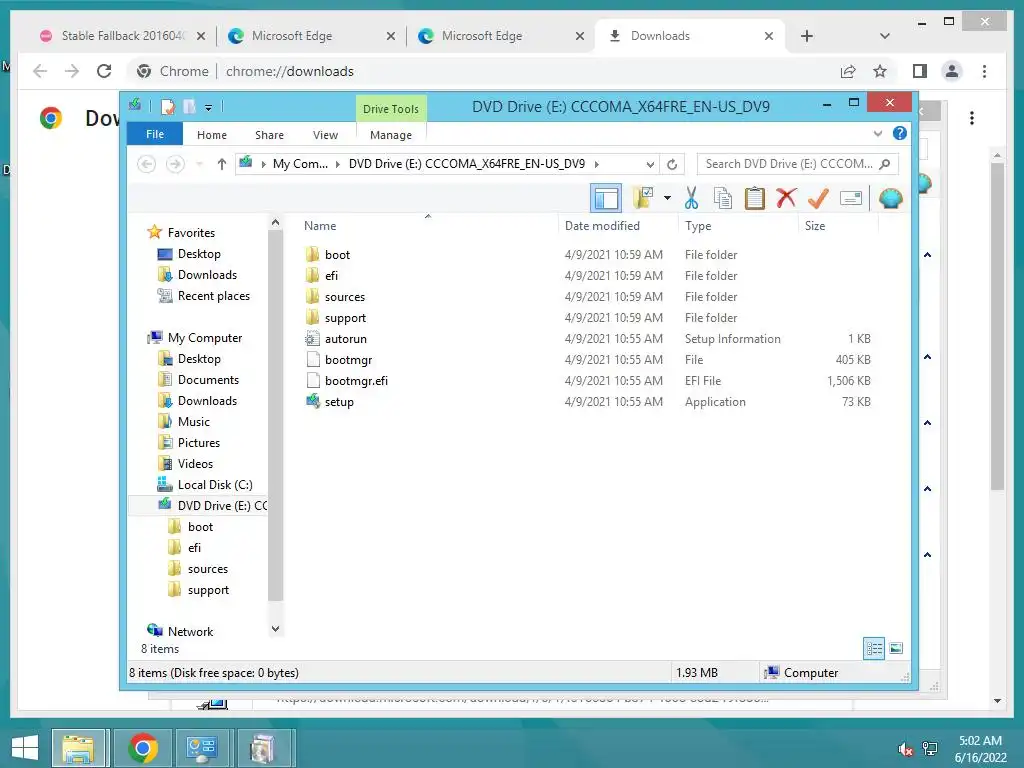1024x768 pixels.
Task: Click the properties icon in Quick Access Toolbar
Action: click(x=168, y=106)
